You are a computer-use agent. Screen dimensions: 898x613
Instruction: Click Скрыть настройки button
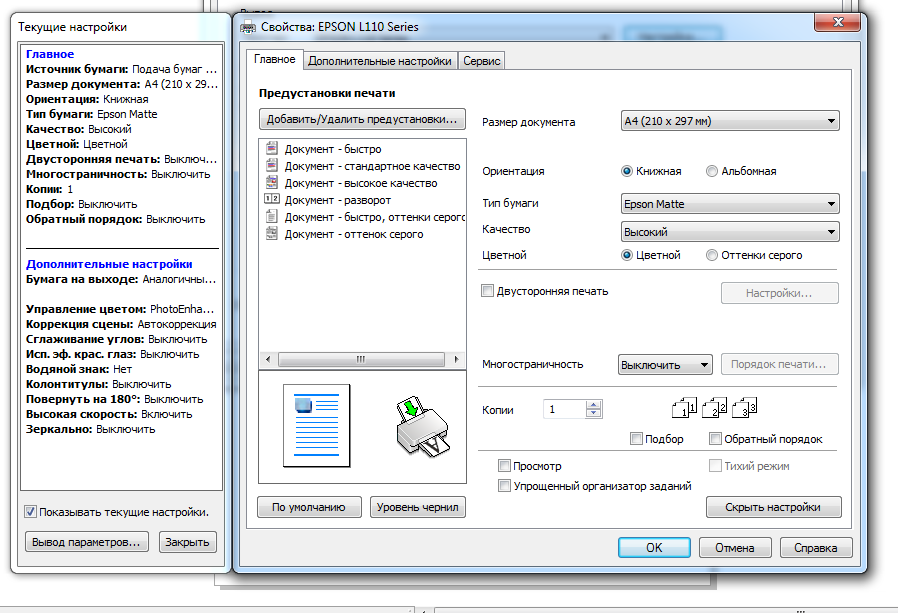[773, 507]
